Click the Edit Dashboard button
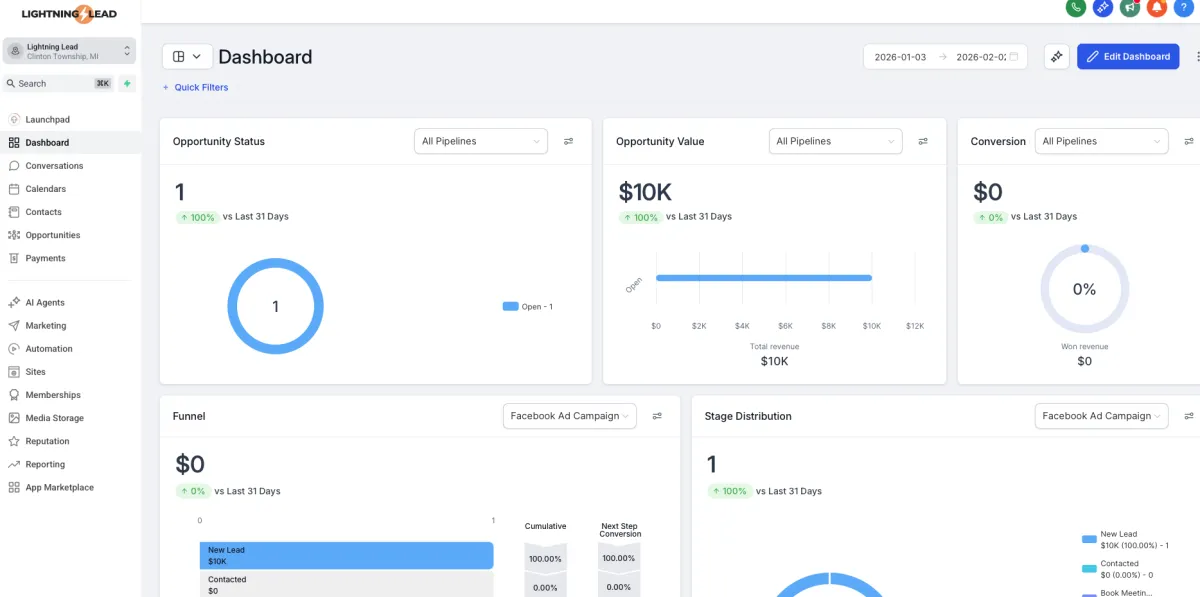 click(1128, 57)
